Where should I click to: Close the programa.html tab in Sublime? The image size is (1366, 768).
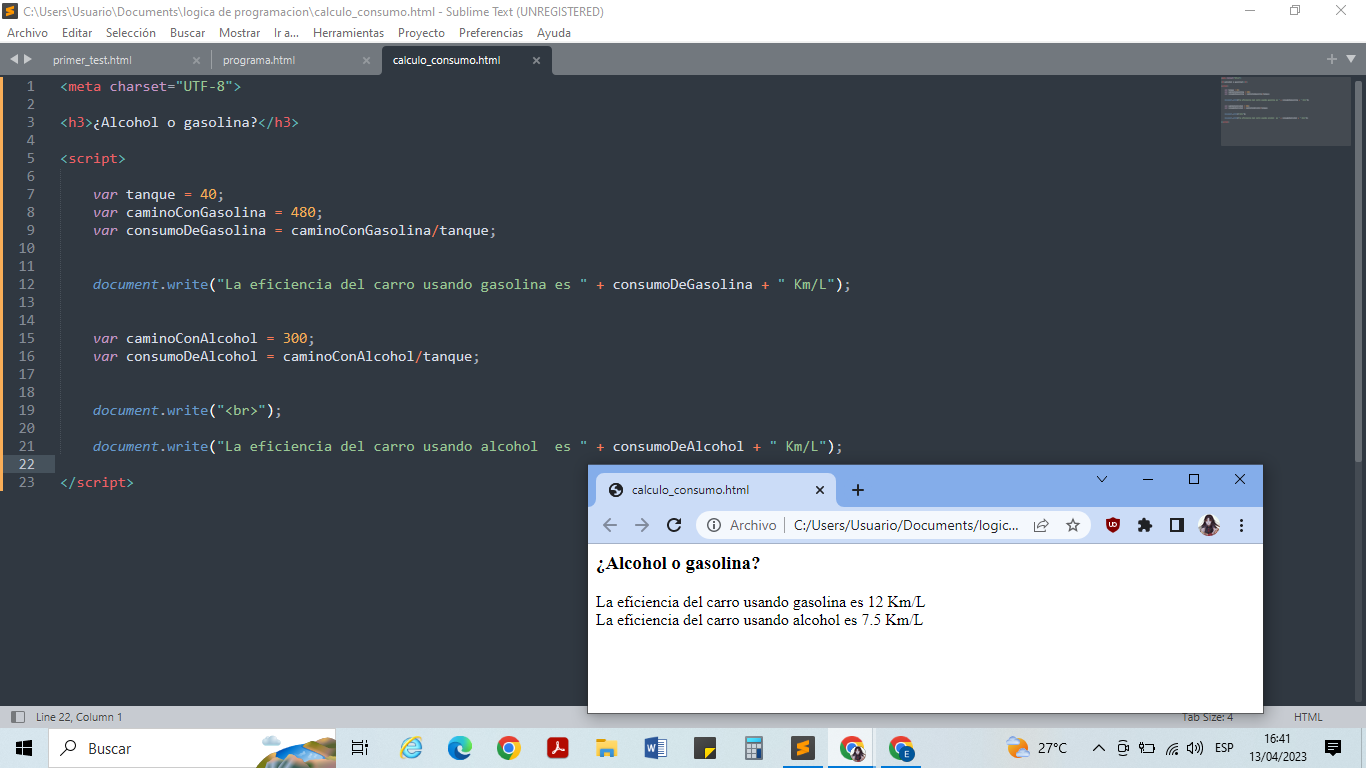click(366, 60)
